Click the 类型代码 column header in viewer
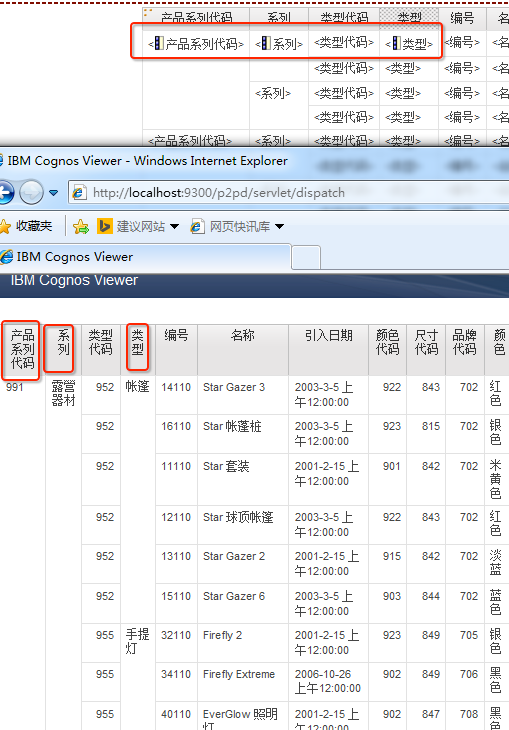This screenshot has height=730, width=509. [101, 350]
